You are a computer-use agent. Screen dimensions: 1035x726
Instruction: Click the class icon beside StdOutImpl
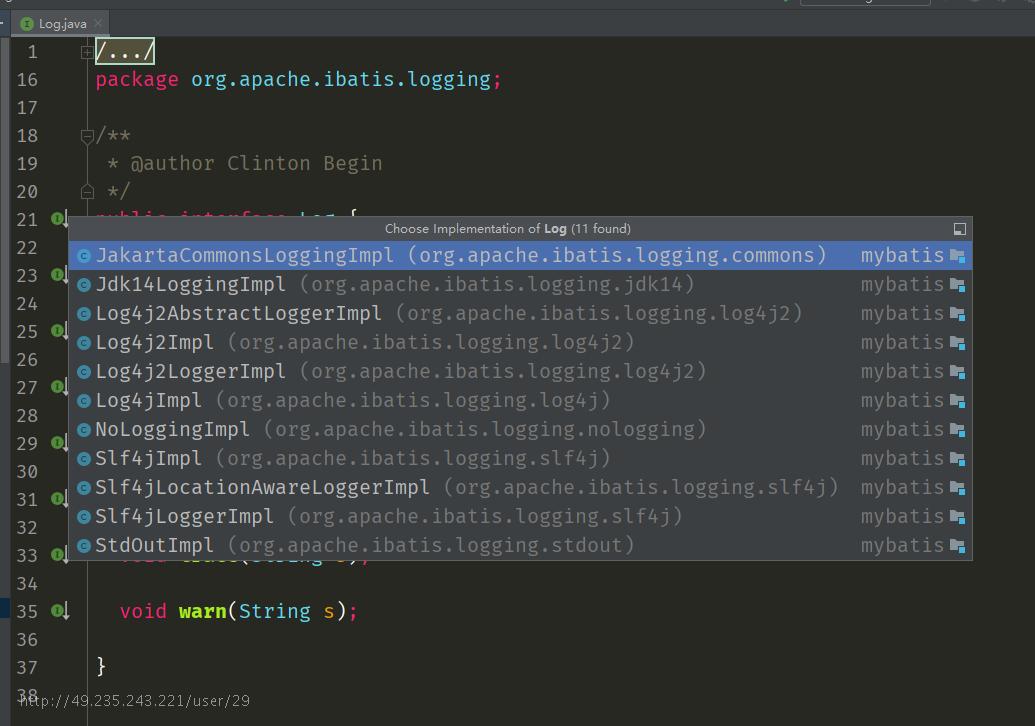coord(84,546)
